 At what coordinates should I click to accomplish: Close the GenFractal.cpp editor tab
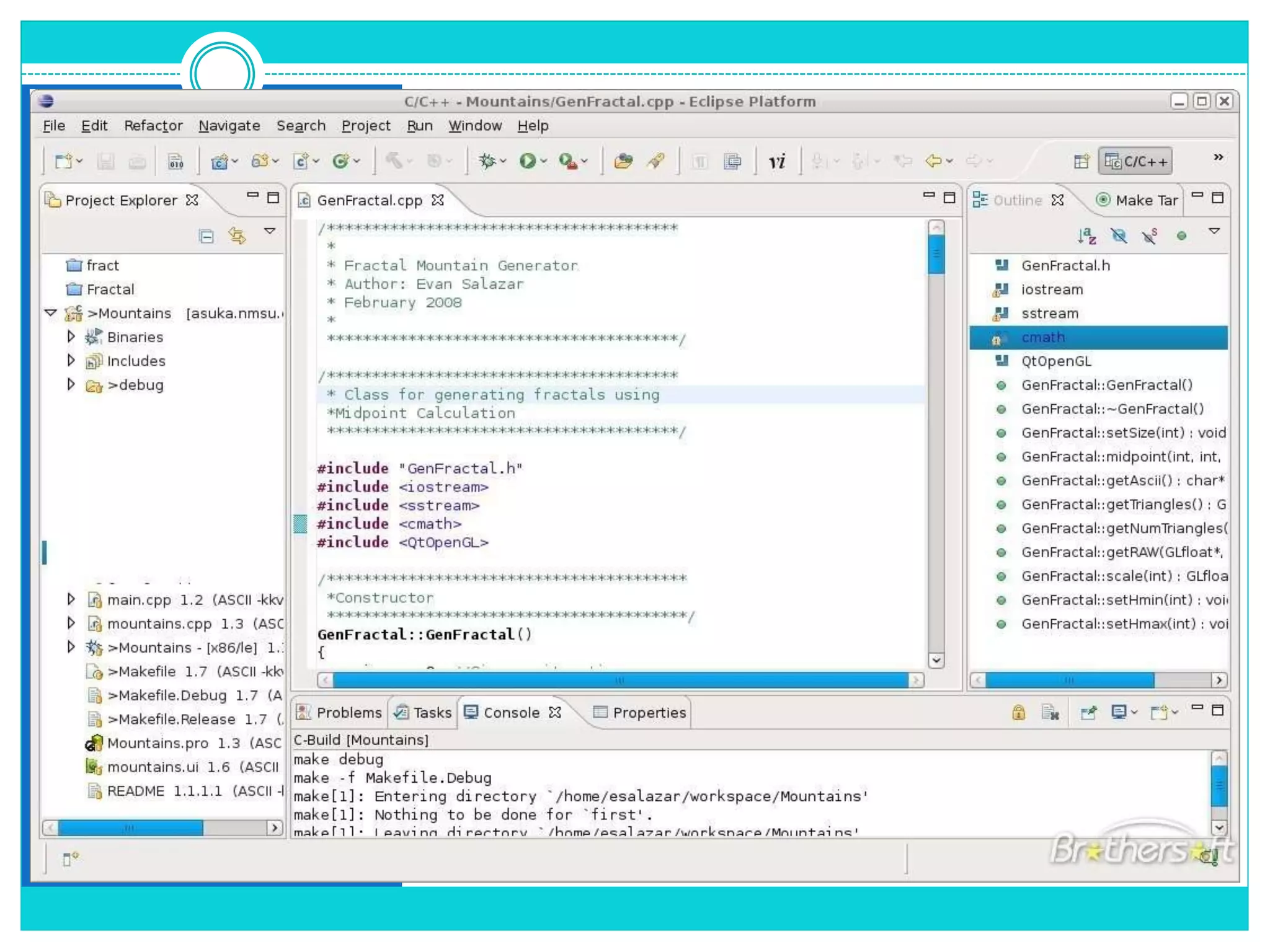(438, 200)
